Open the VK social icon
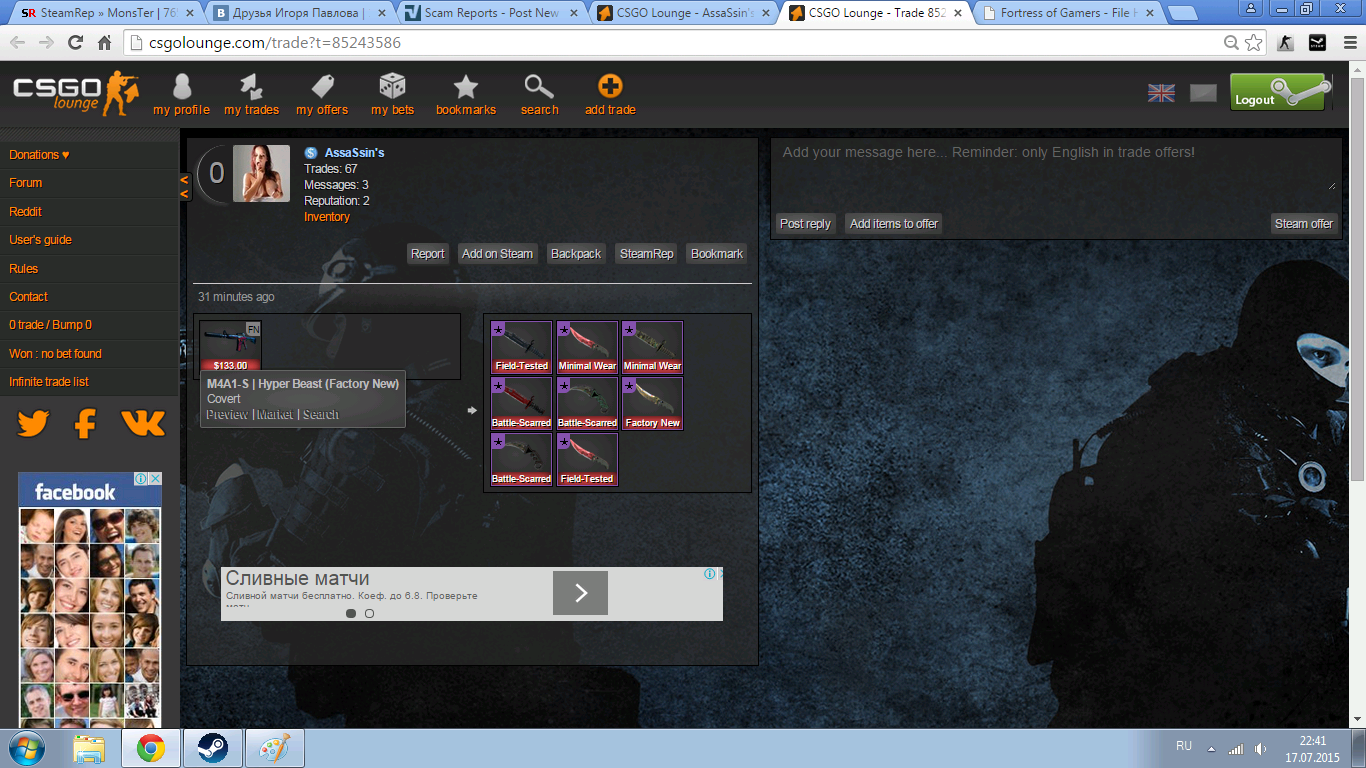Screen dimensions: 1366x768 (x=143, y=424)
